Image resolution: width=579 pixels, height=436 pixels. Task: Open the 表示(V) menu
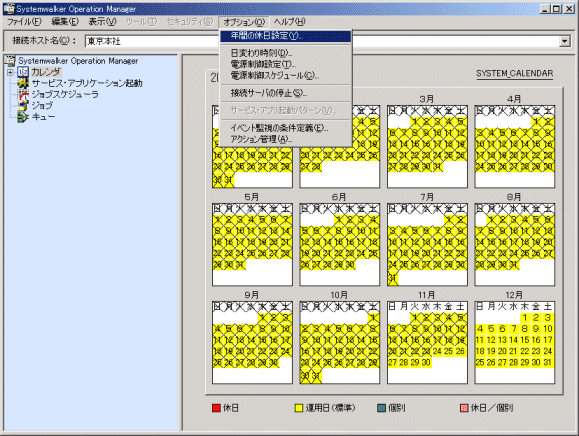click(102, 22)
